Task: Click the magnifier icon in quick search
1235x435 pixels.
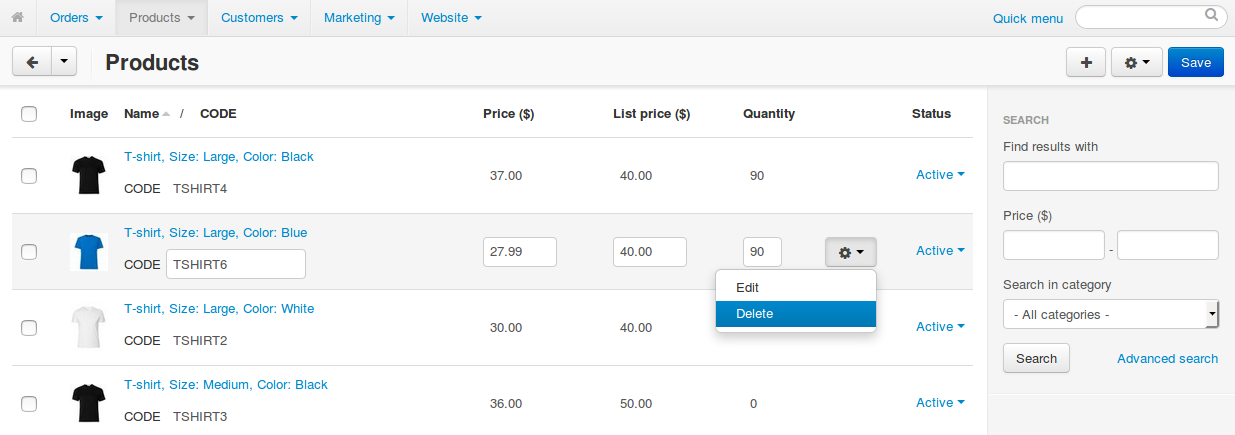Action: tap(1211, 15)
